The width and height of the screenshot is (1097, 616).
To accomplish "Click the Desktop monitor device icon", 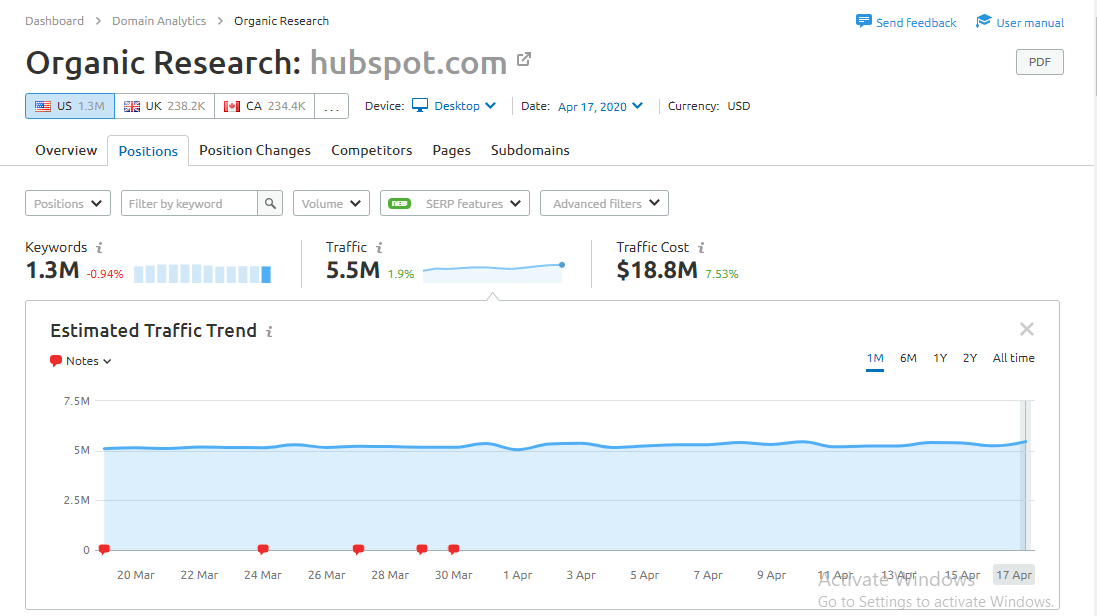I will tap(420, 106).
